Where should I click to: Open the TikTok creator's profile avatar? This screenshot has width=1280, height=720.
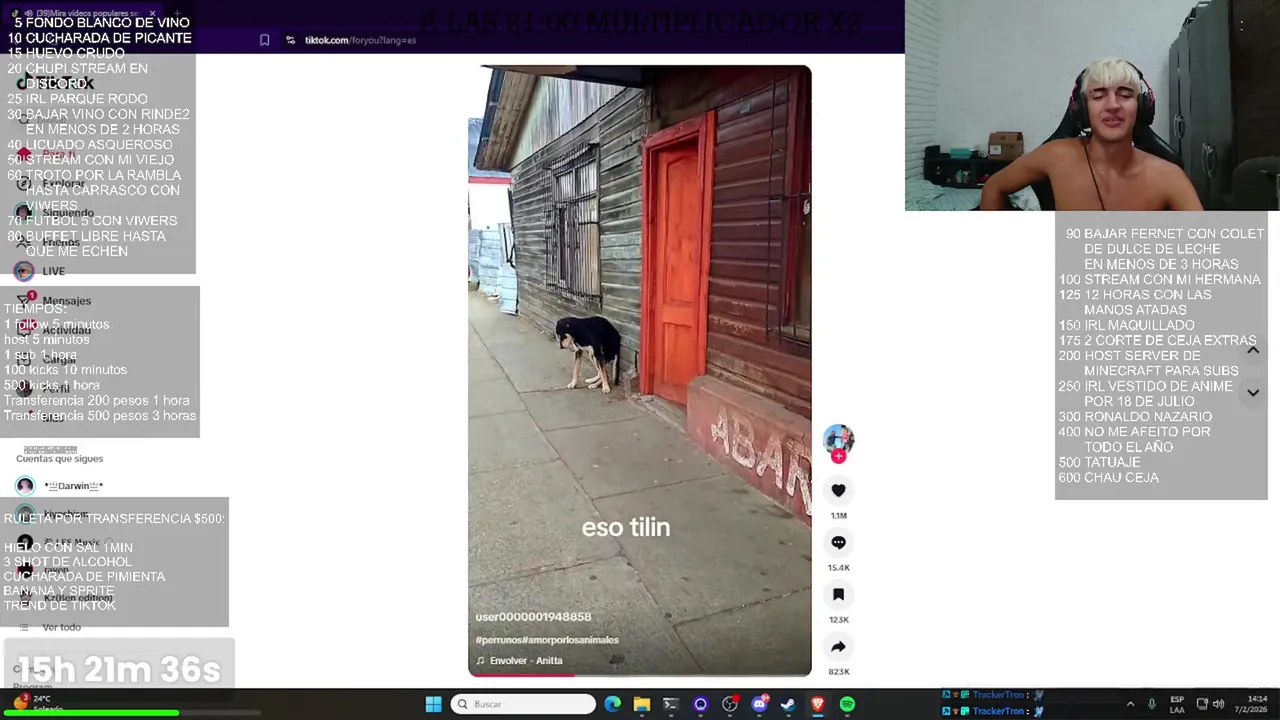[x=838, y=439]
